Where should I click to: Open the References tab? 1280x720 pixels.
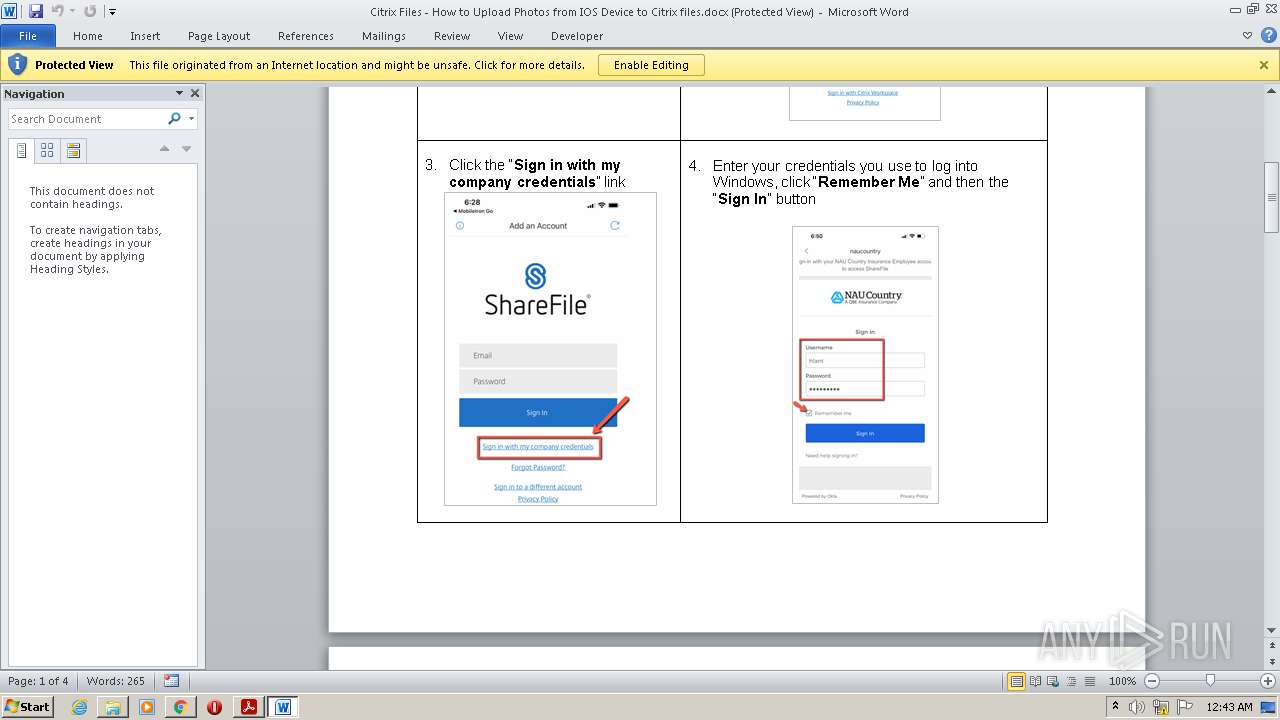(x=306, y=36)
